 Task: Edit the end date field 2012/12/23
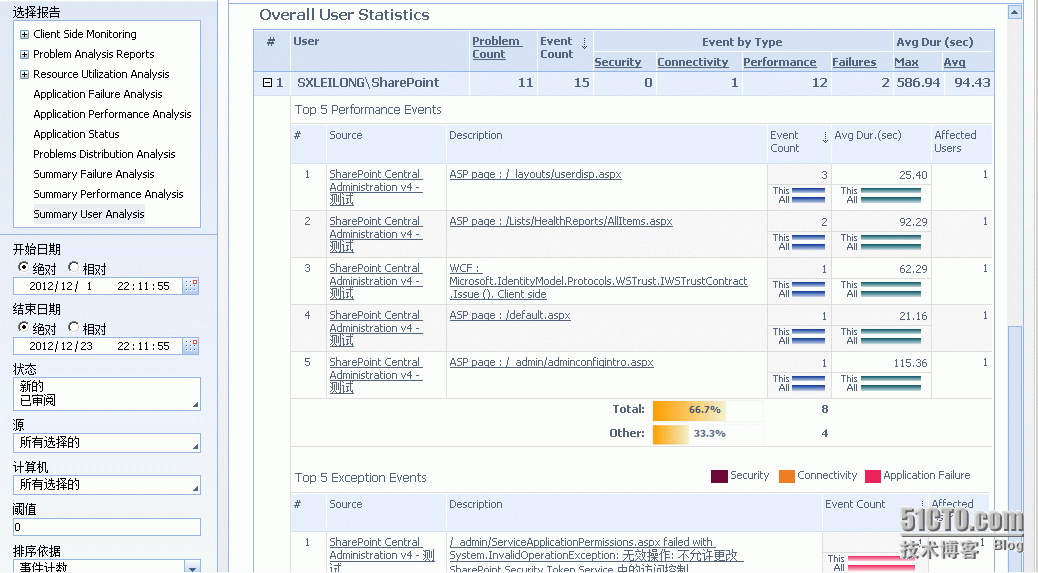coord(98,345)
